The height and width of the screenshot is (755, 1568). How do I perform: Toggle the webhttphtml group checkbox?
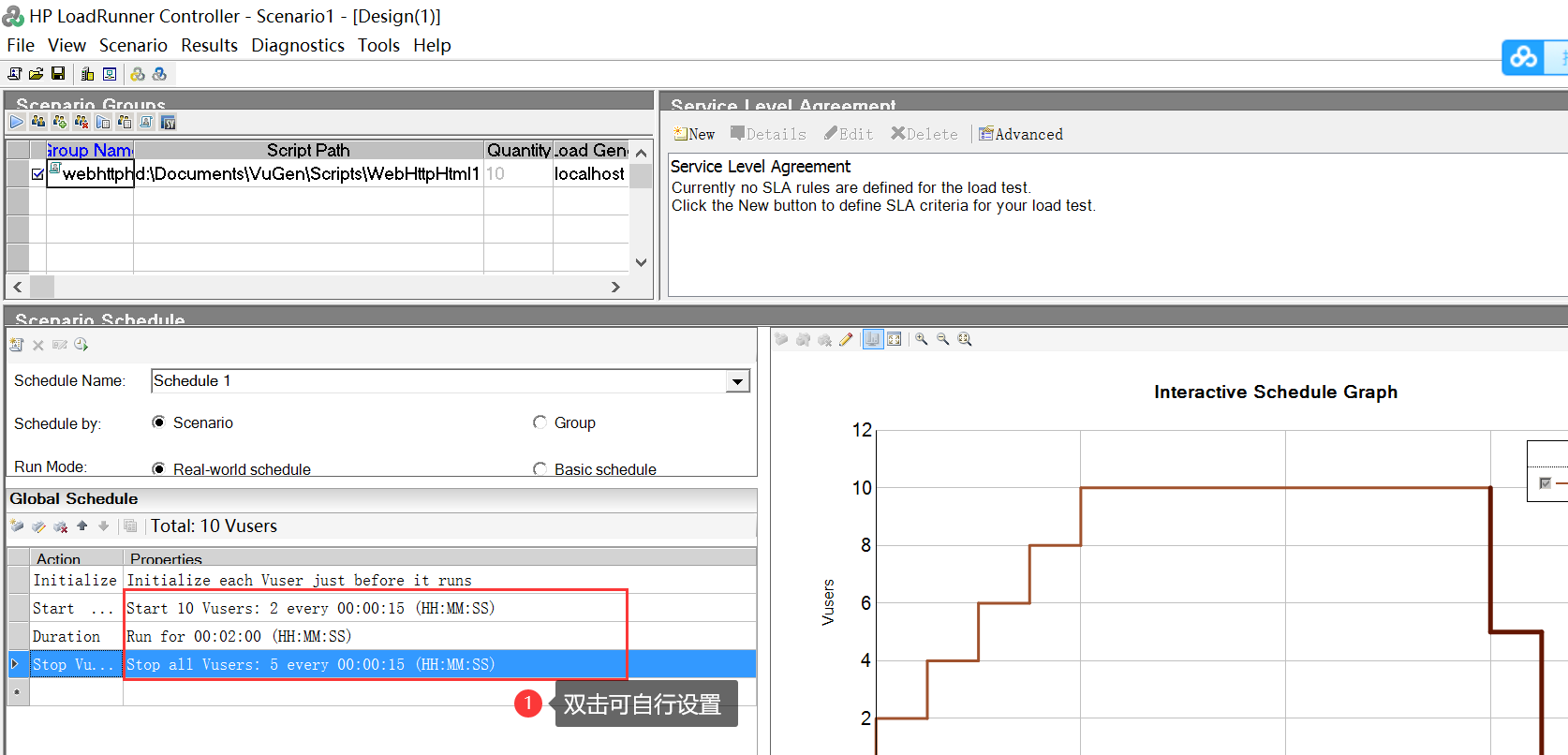click(37, 174)
